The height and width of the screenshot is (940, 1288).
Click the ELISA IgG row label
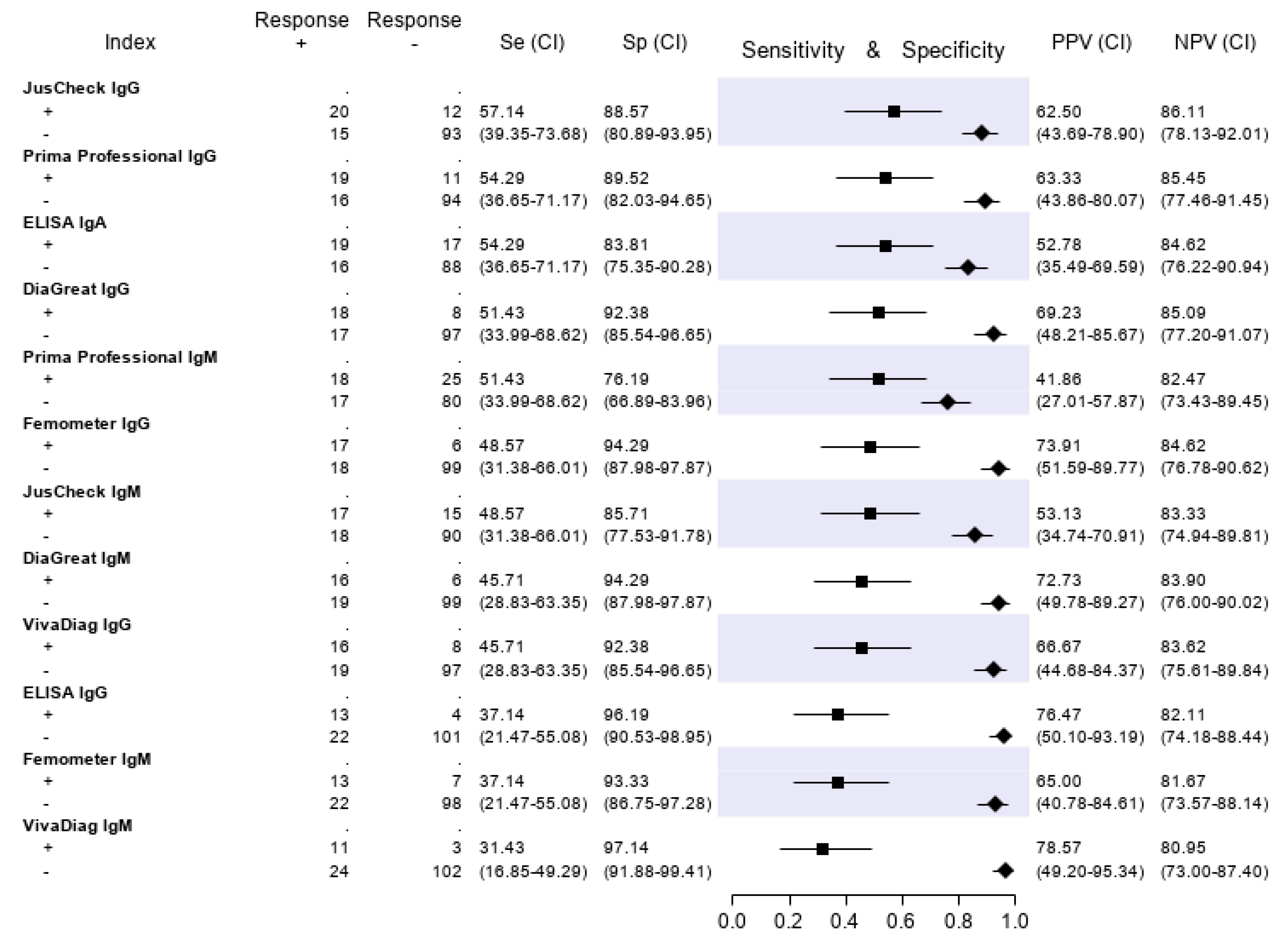(65, 693)
